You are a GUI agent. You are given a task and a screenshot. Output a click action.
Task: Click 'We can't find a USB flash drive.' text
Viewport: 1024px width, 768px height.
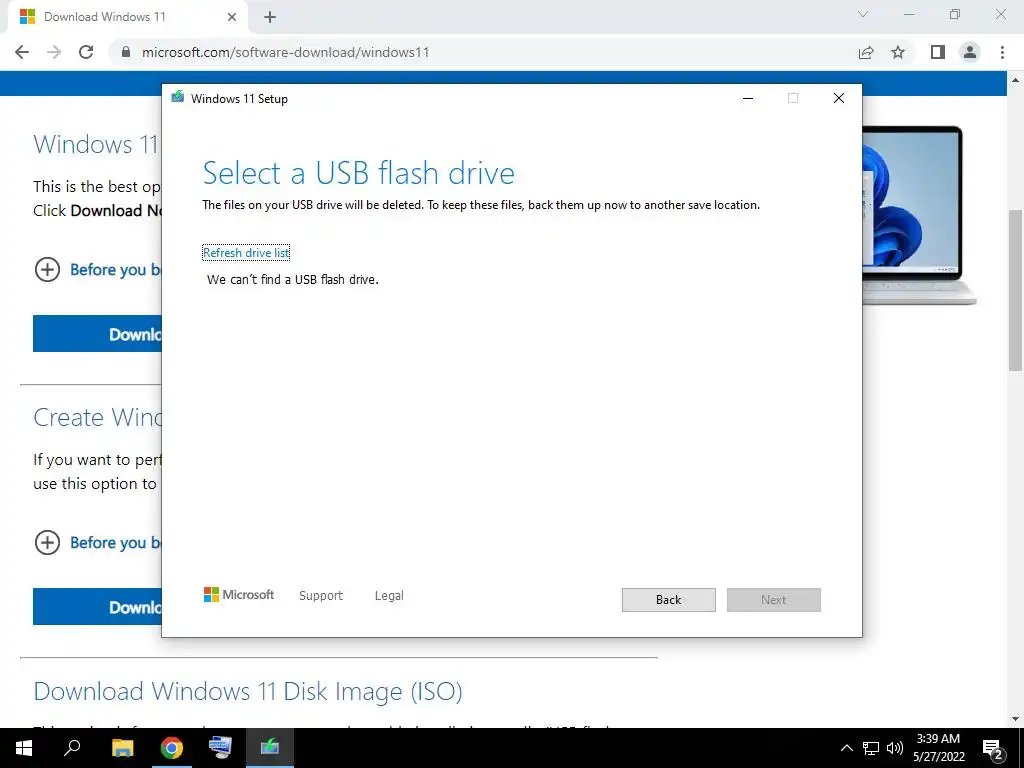click(x=293, y=280)
